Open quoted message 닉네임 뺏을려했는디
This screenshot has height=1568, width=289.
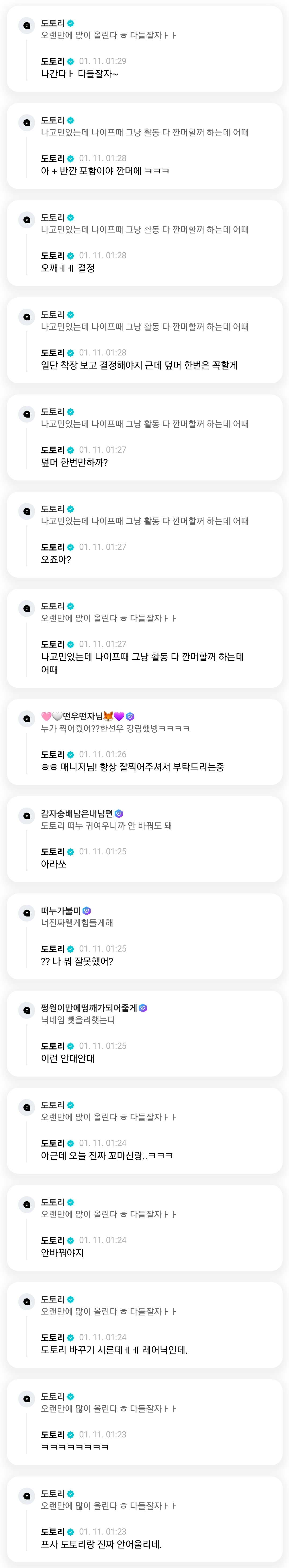(x=78, y=1020)
